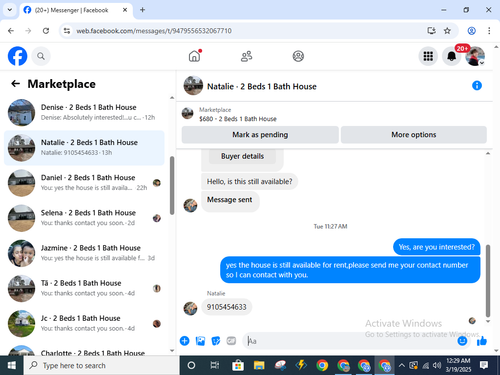
Task: Choose a GIF icon in composer
Action: (x=231, y=341)
